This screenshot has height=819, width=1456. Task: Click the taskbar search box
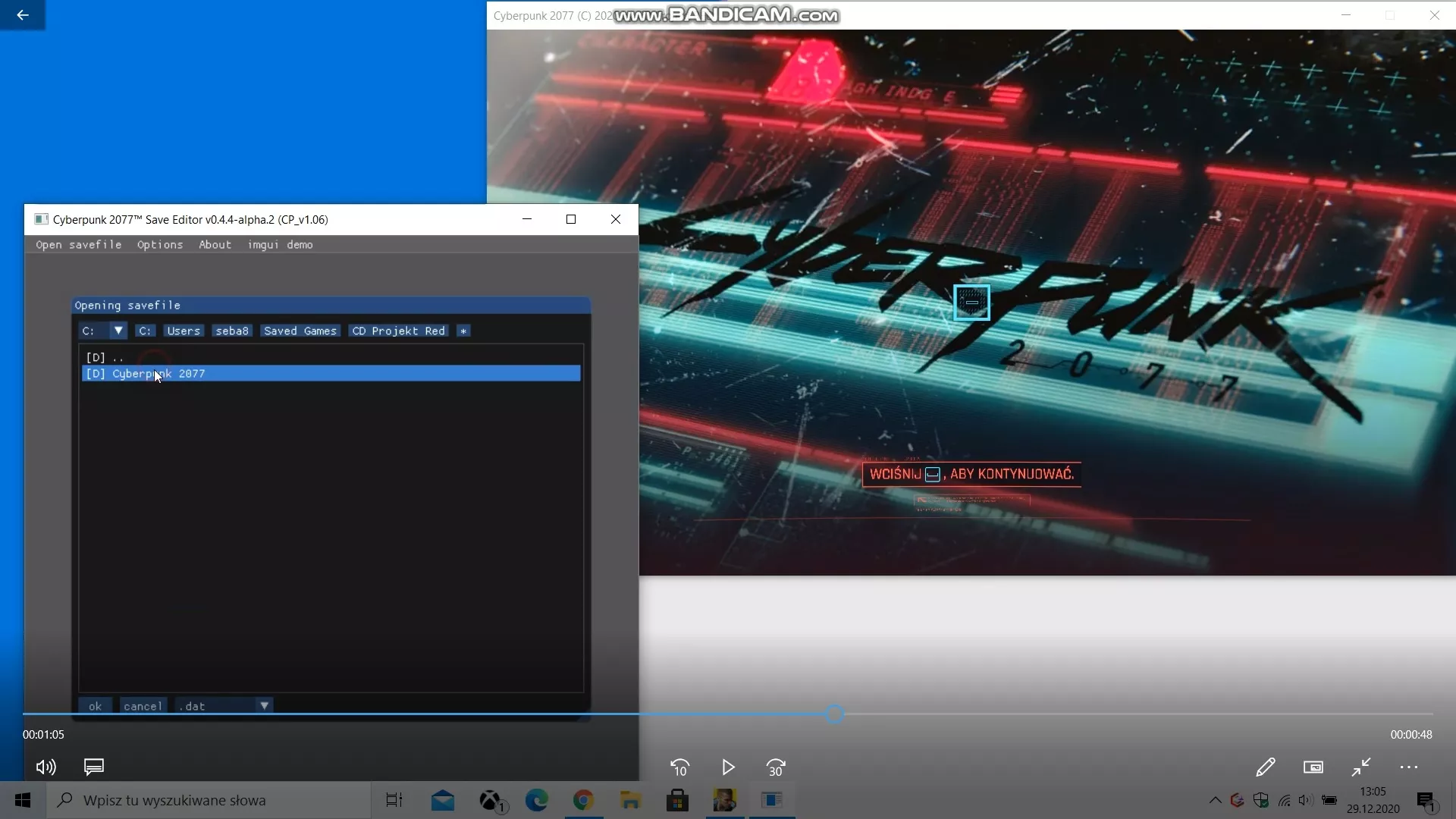tap(209, 800)
